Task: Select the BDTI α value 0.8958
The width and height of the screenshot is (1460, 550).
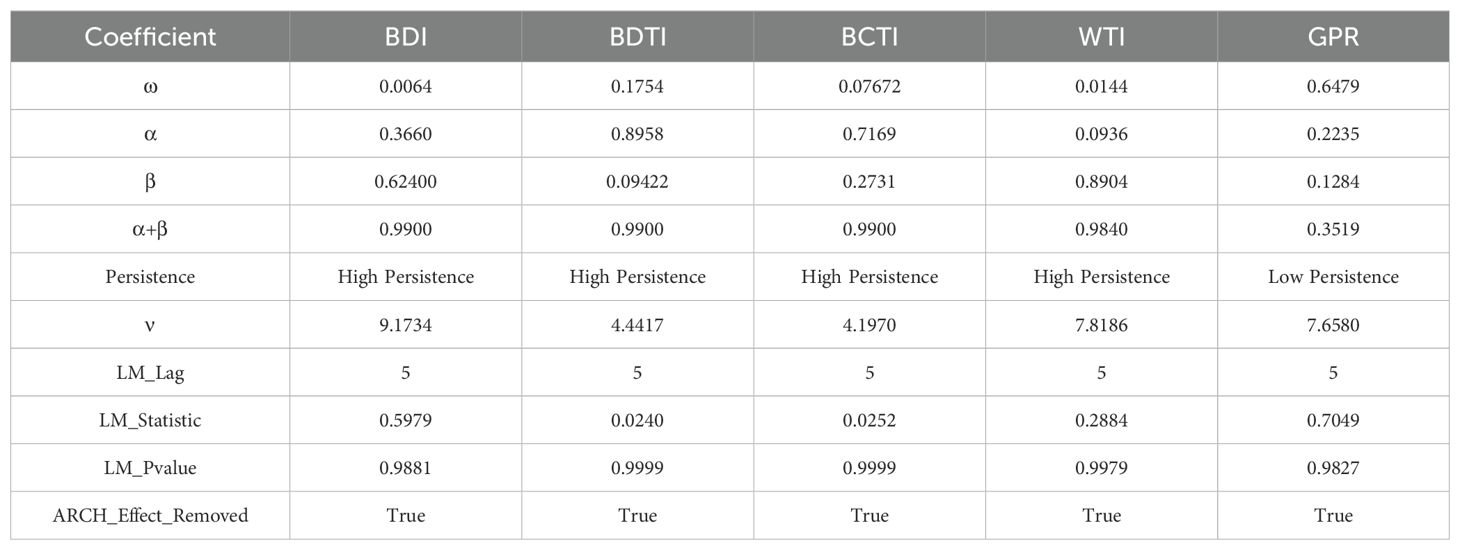Action: tap(637, 134)
